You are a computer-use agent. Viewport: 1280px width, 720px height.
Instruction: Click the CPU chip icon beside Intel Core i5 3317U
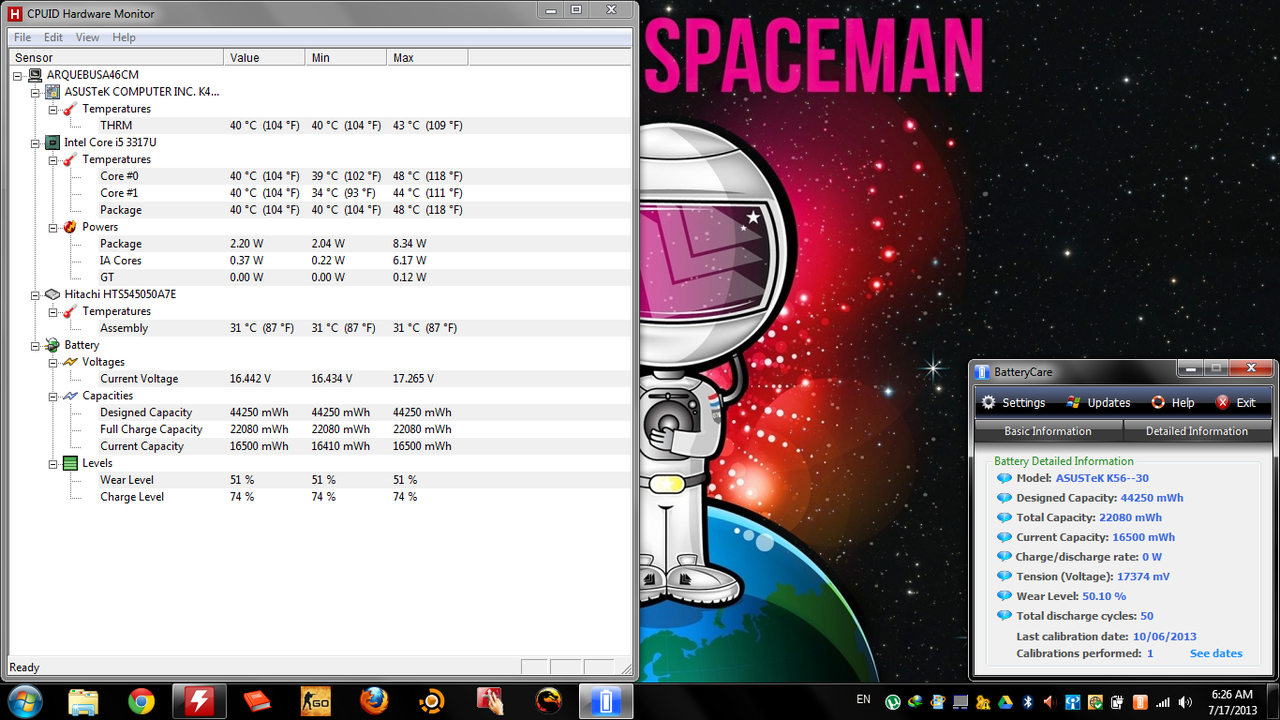(x=53, y=142)
